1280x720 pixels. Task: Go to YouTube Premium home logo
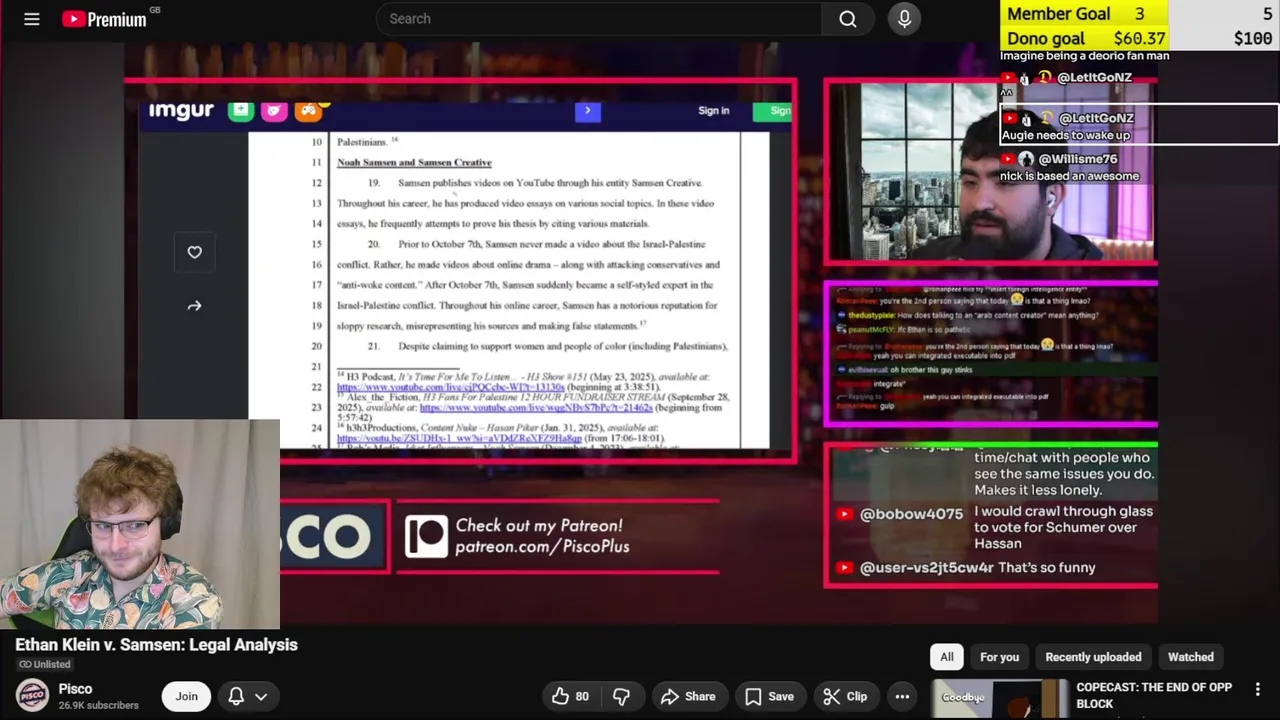[x=104, y=19]
